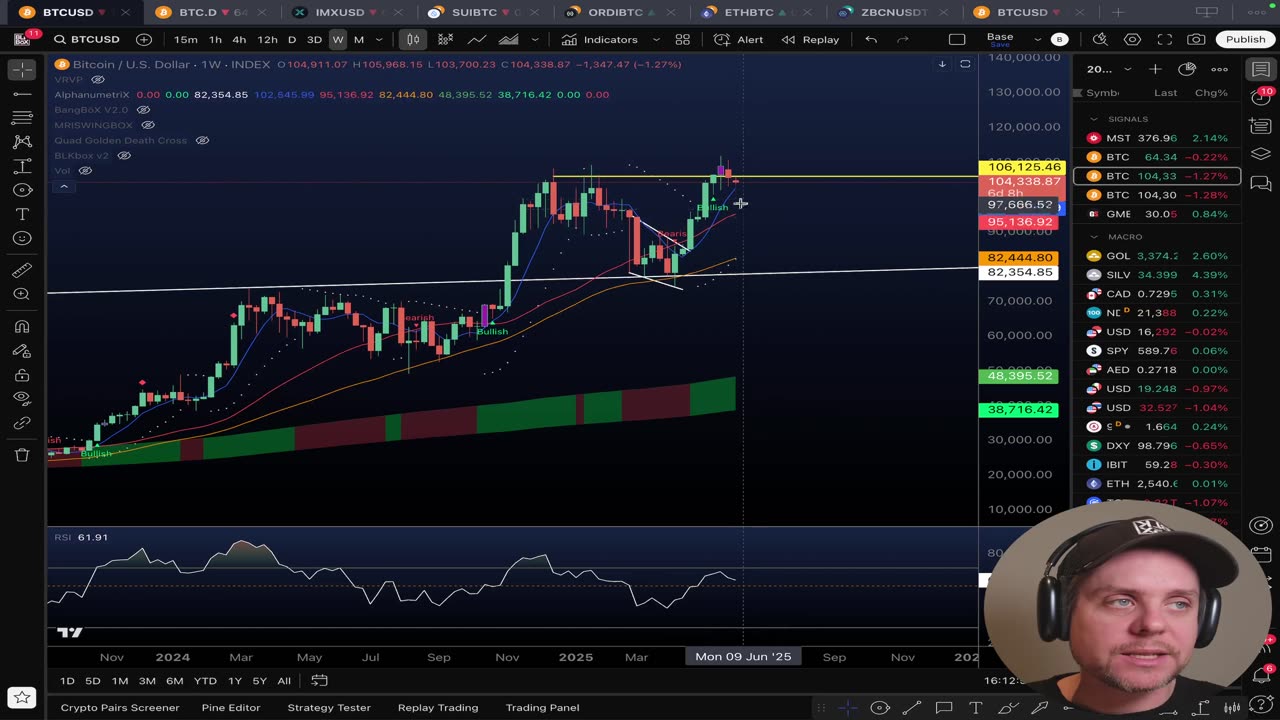Activate the zoom in tool
This screenshot has width=1280, height=720.
pos(22,295)
